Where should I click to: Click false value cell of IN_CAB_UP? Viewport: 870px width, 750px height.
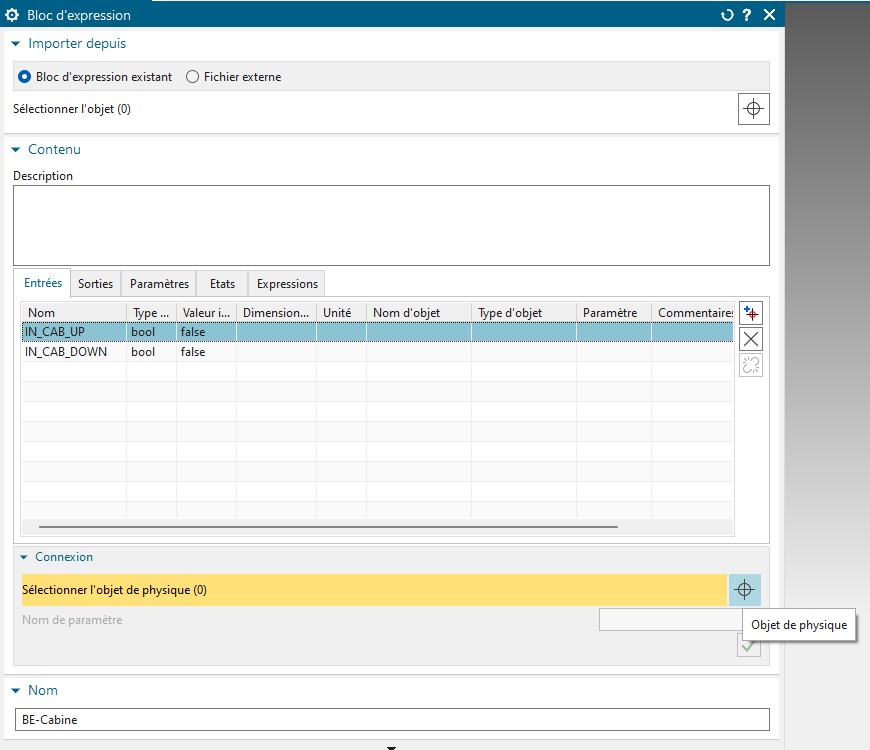(x=206, y=332)
